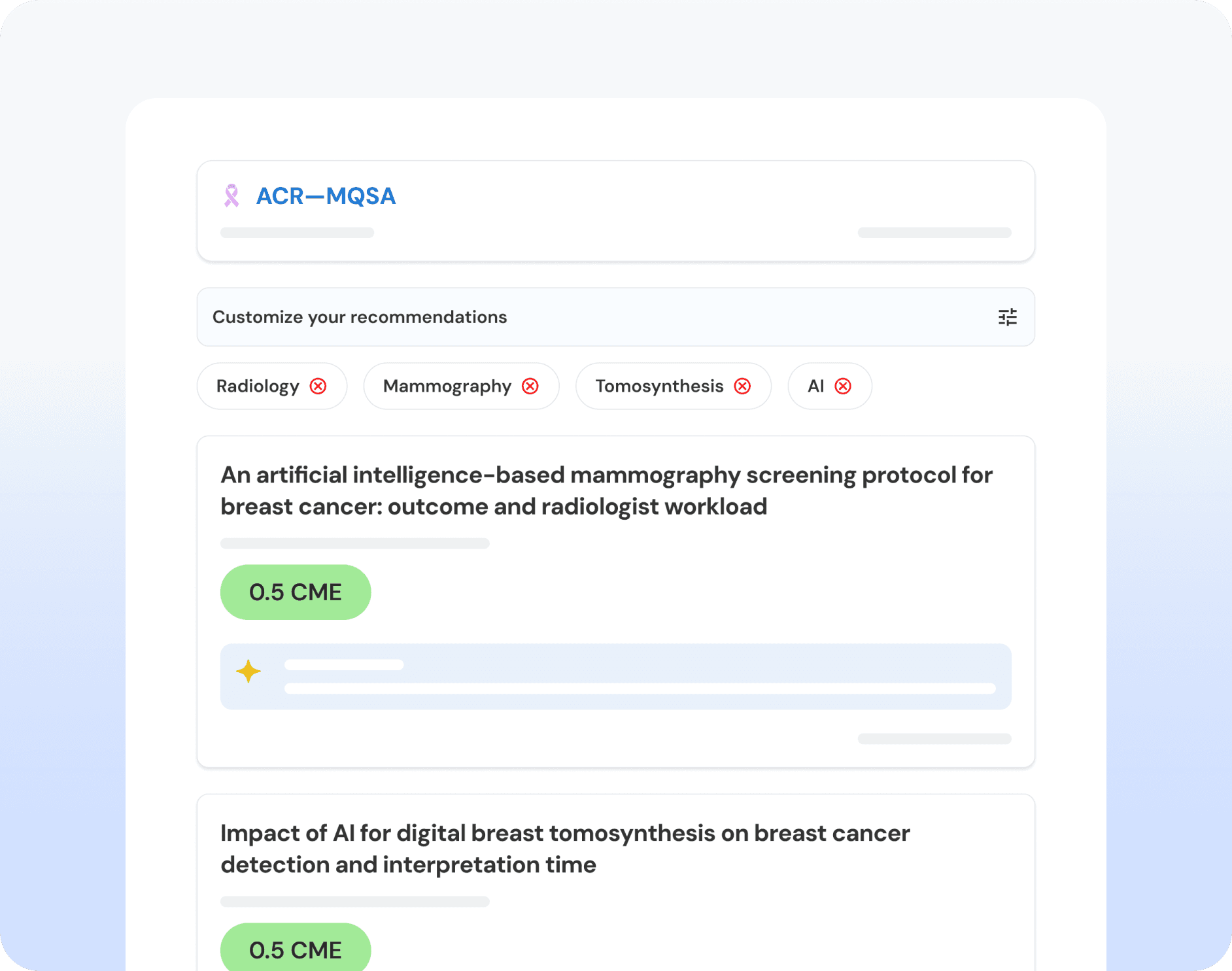This screenshot has width=1232, height=971.
Task: Click the gray subtitle line under first article title
Action: (354, 543)
